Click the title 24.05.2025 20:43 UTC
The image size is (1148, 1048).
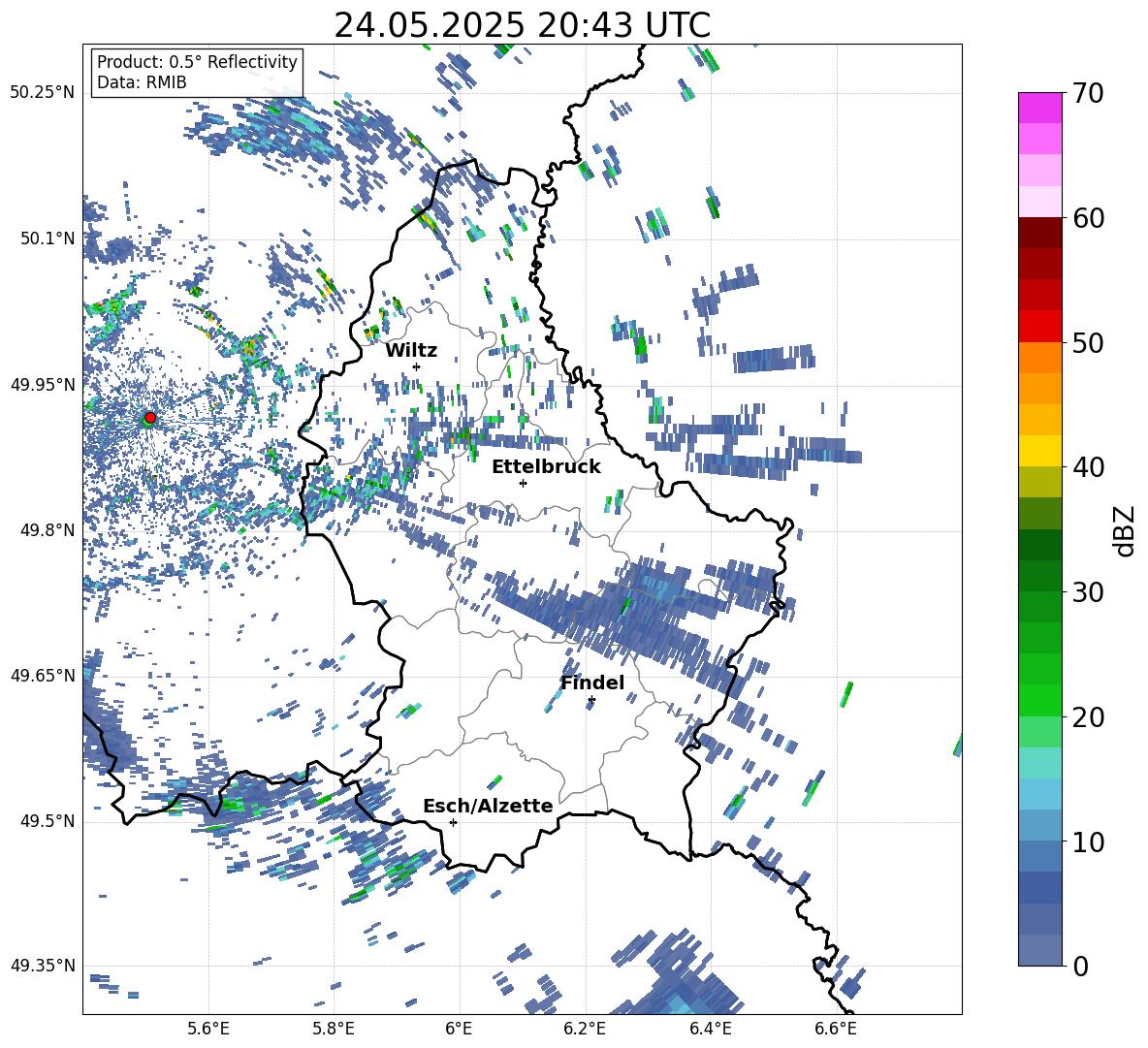pos(522,25)
